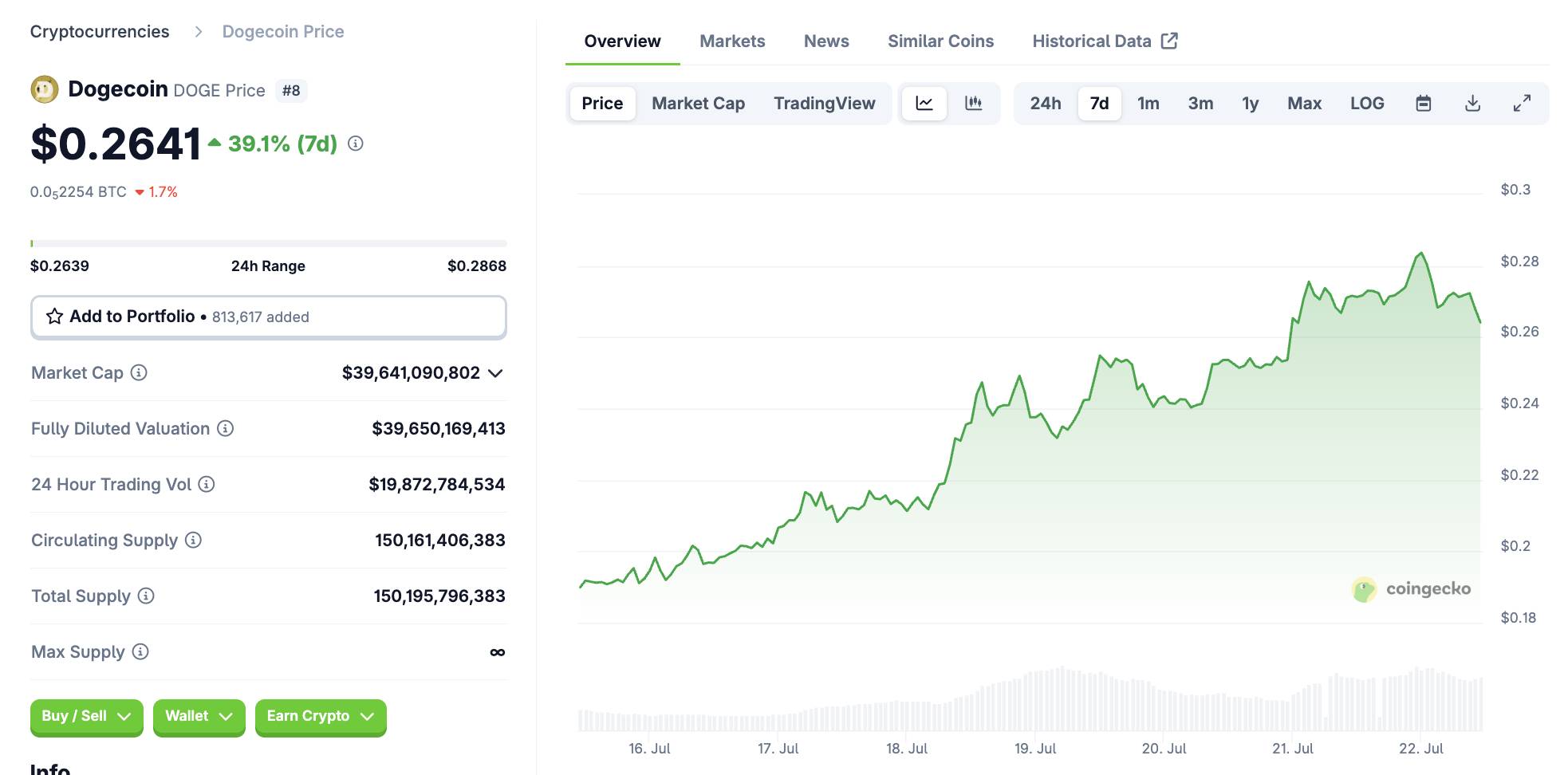Open the Similar Coins tab
Viewport: 1568px width, 775px height.
pos(940,41)
